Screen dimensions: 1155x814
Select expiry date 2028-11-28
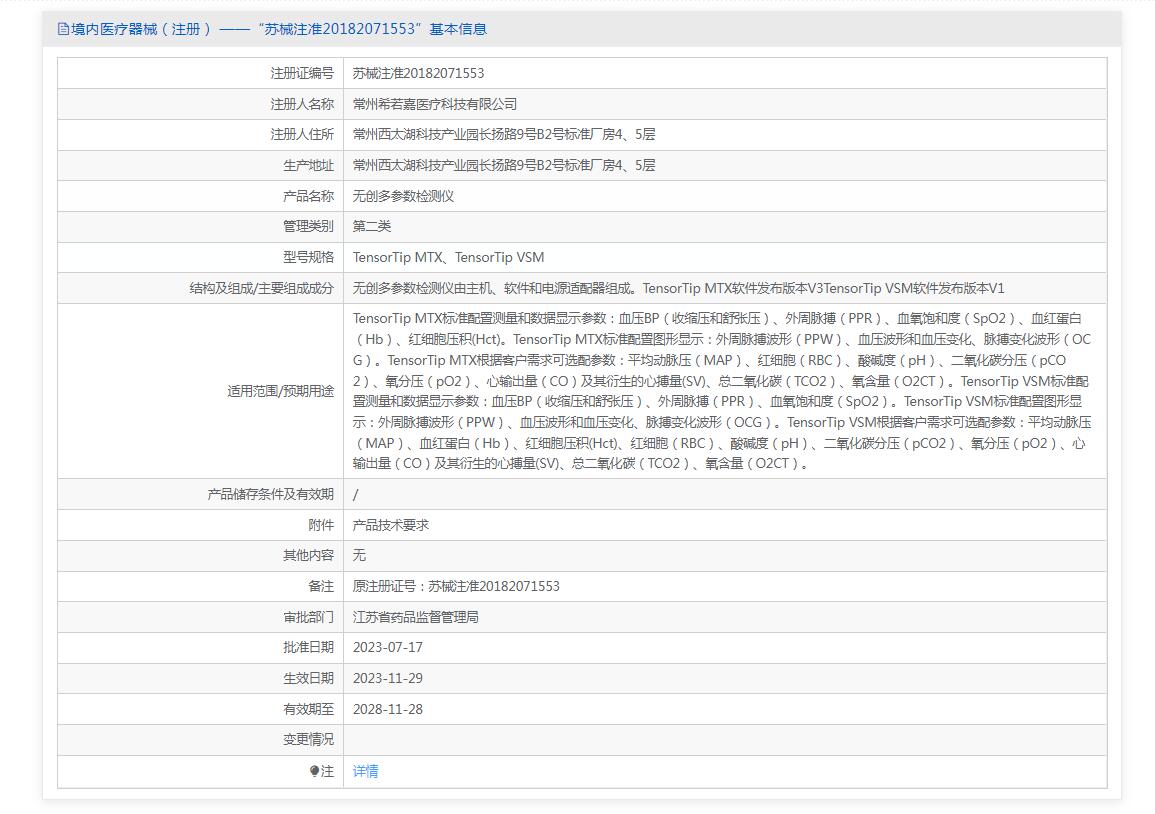388,709
